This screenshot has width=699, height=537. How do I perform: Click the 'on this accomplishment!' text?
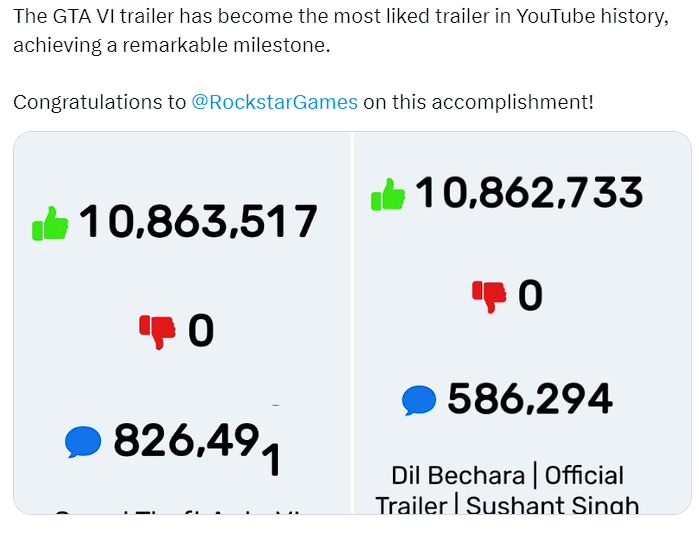pyautogui.click(x=478, y=102)
